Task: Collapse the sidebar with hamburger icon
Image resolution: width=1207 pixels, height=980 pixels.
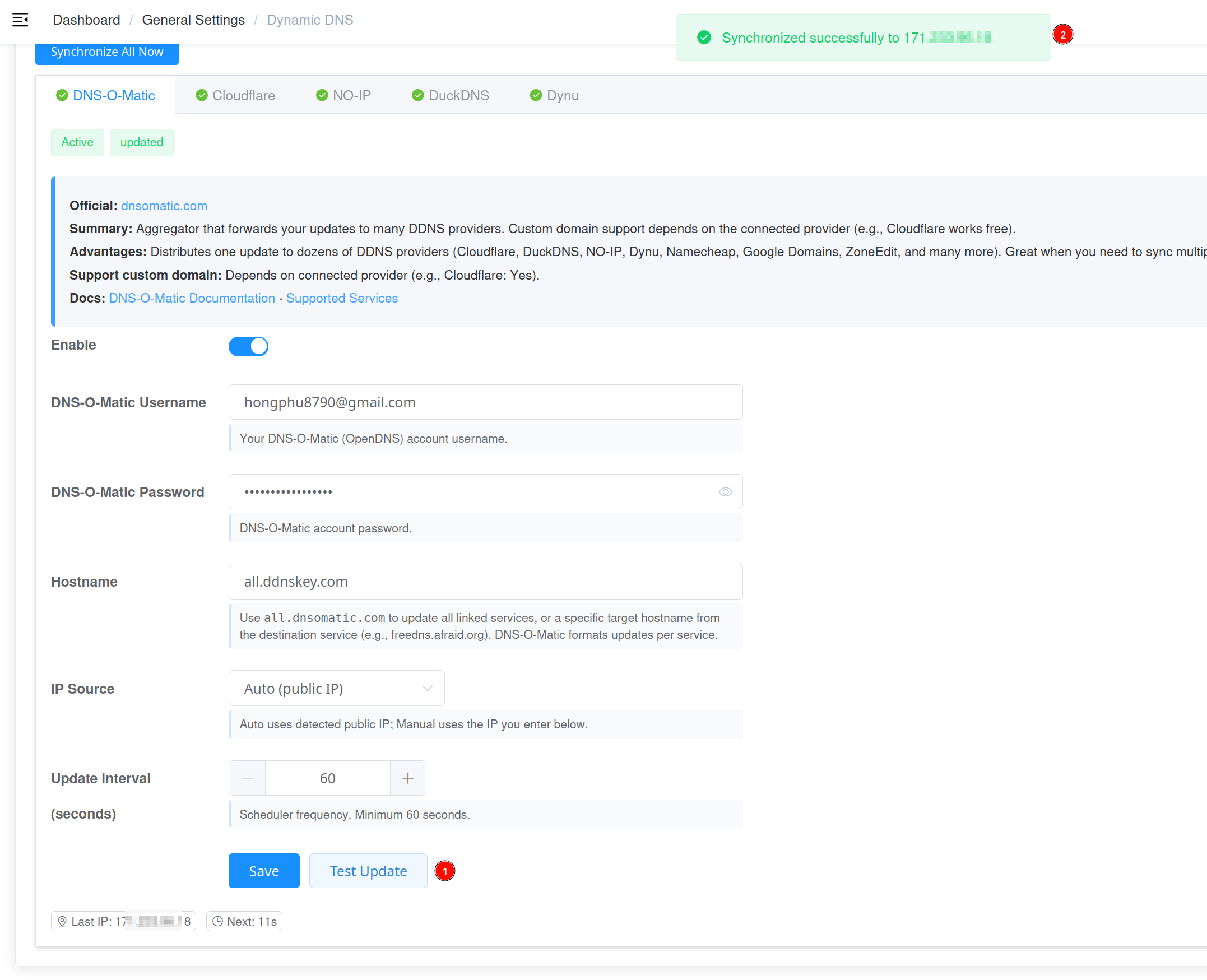Action: click(x=20, y=20)
